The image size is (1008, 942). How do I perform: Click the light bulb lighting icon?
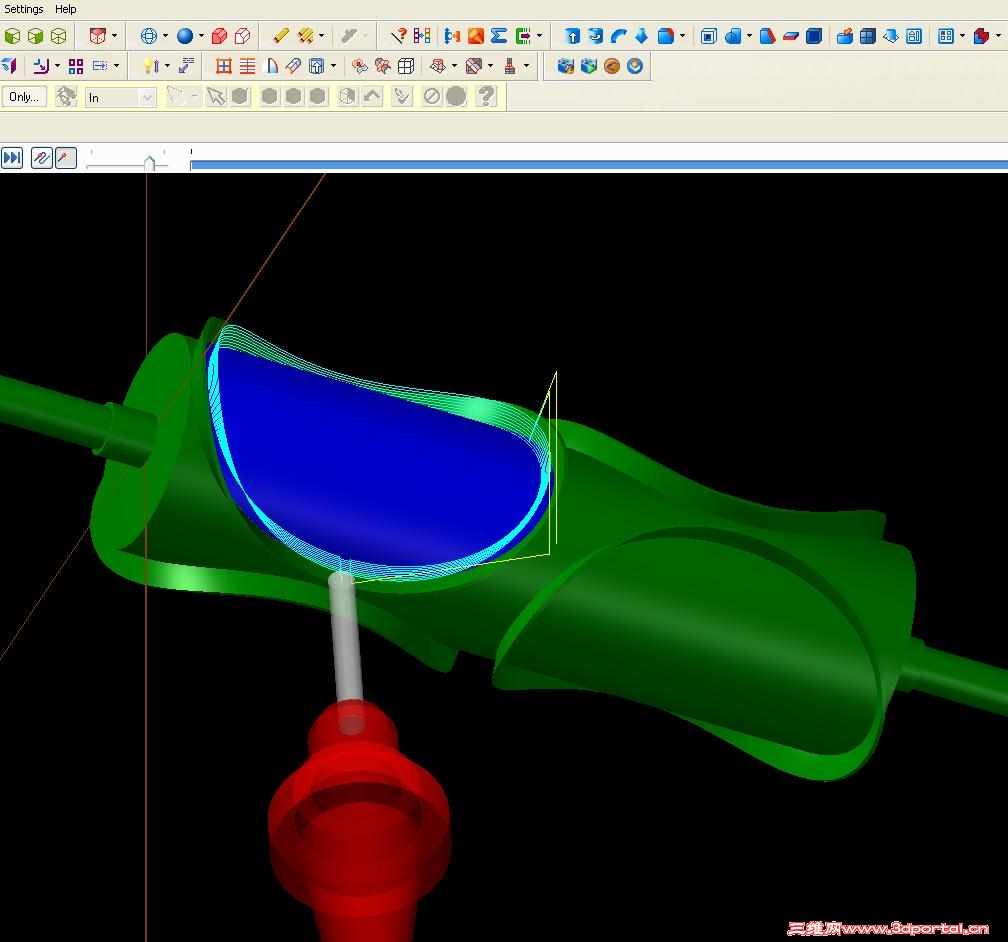click(150, 66)
